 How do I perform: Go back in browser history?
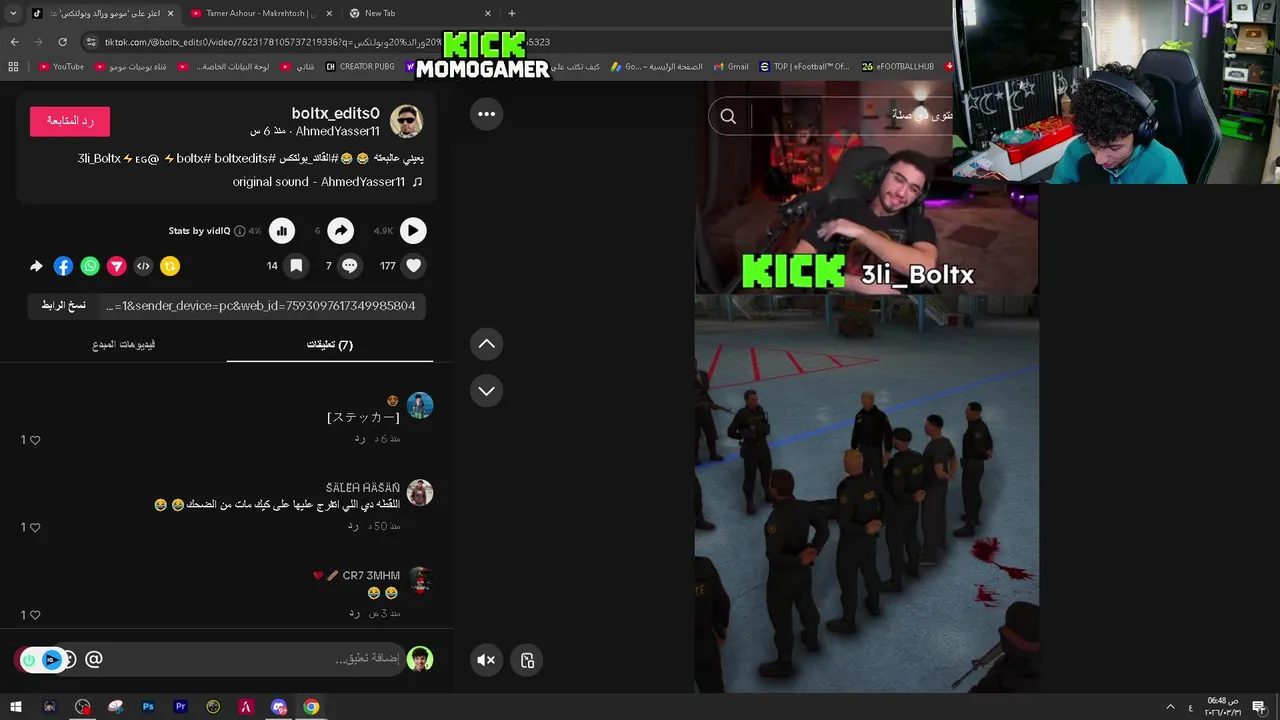14,42
